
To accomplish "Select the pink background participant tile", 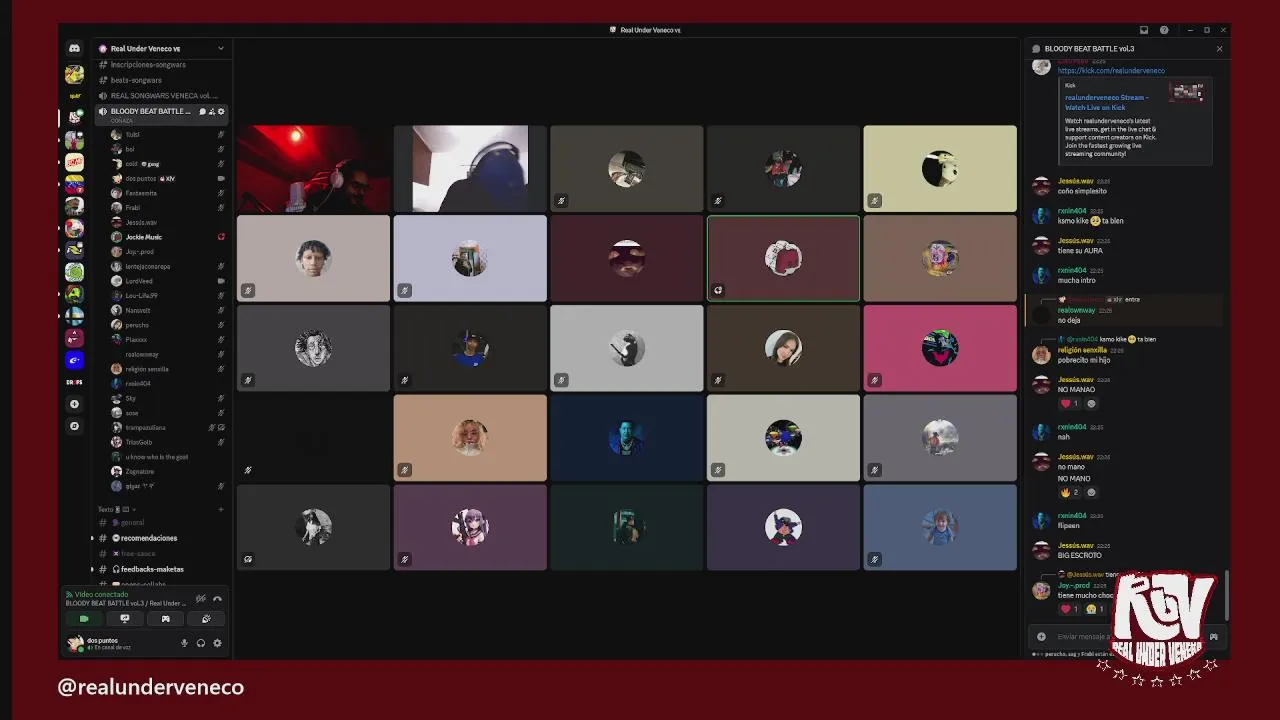I will tap(940, 348).
